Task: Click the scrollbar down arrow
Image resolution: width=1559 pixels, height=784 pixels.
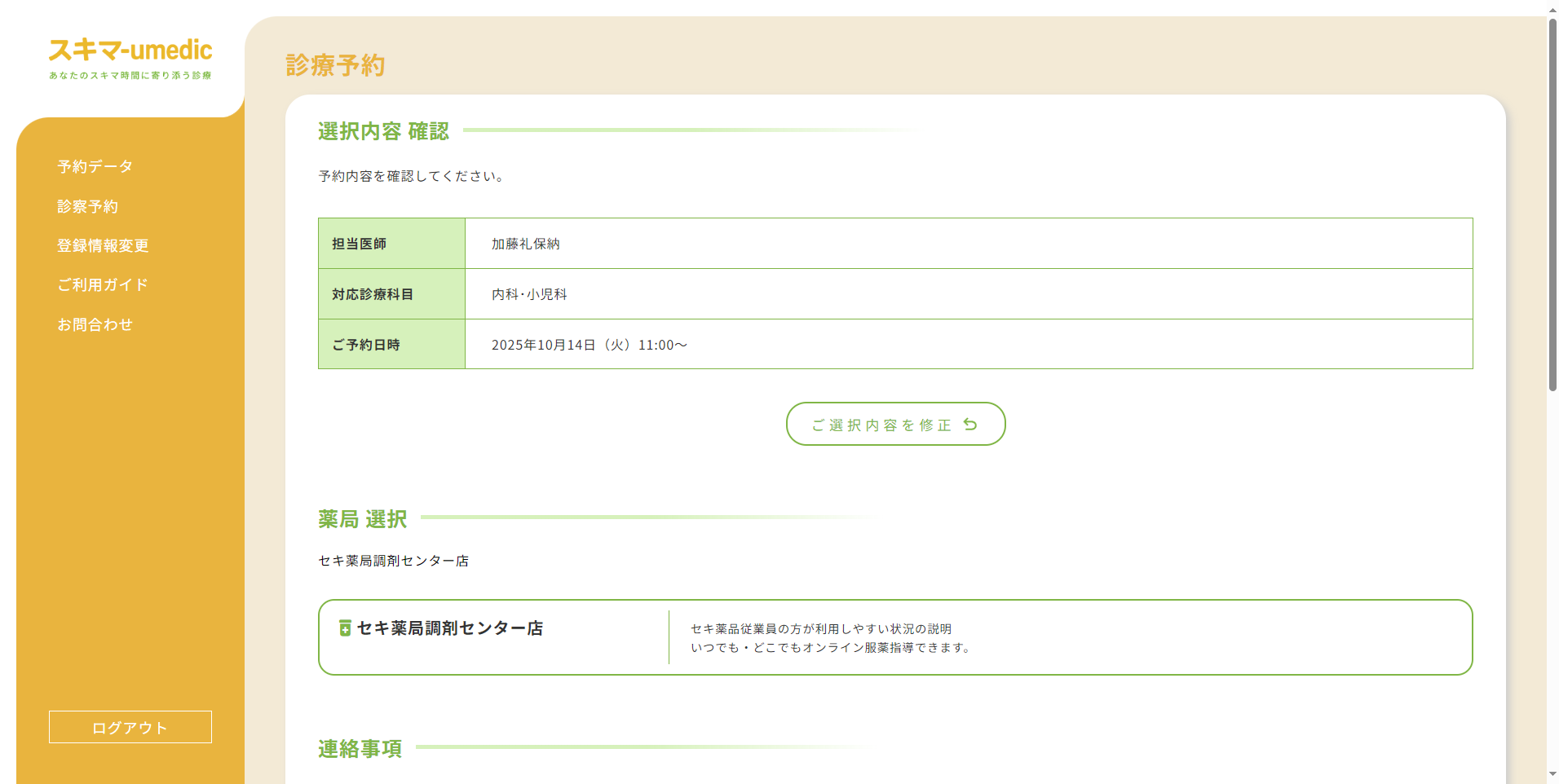Action: coord(1552,774)
